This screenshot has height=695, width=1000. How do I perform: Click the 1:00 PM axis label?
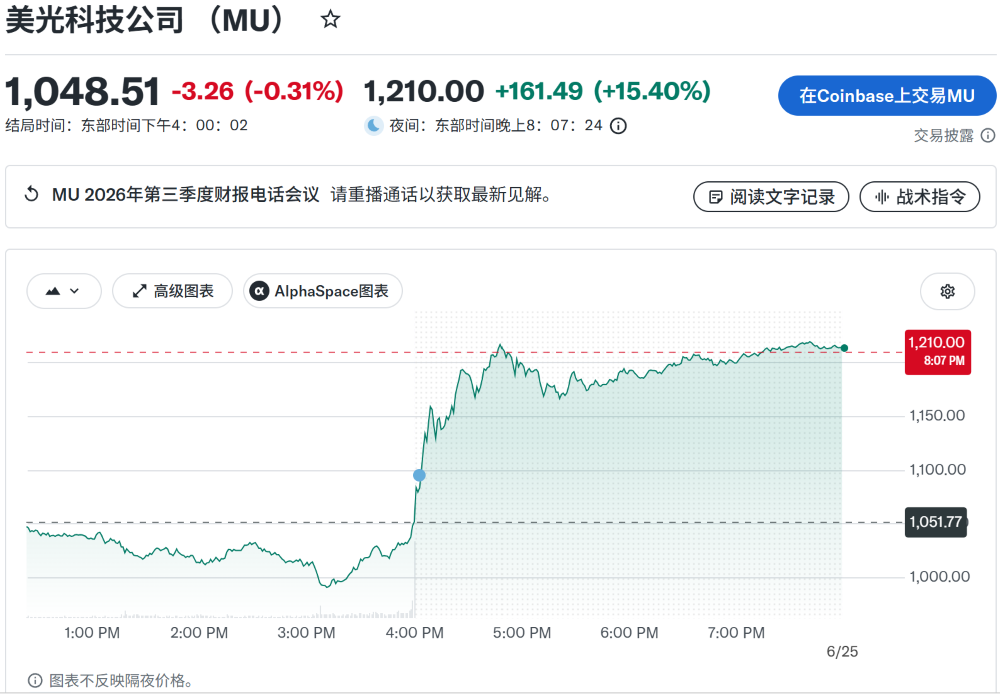92,633
